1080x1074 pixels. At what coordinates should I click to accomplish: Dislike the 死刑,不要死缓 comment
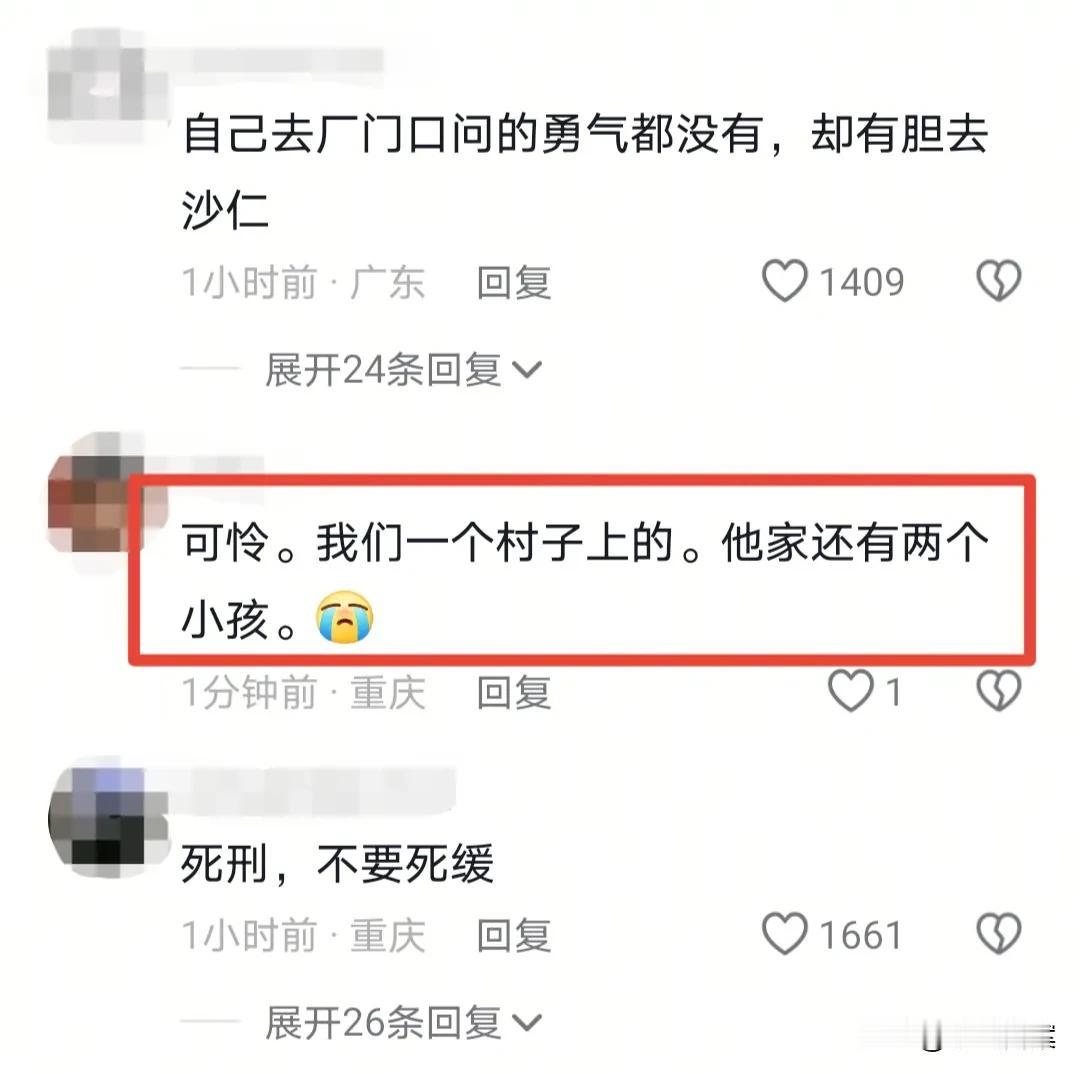tap(998, 934)
